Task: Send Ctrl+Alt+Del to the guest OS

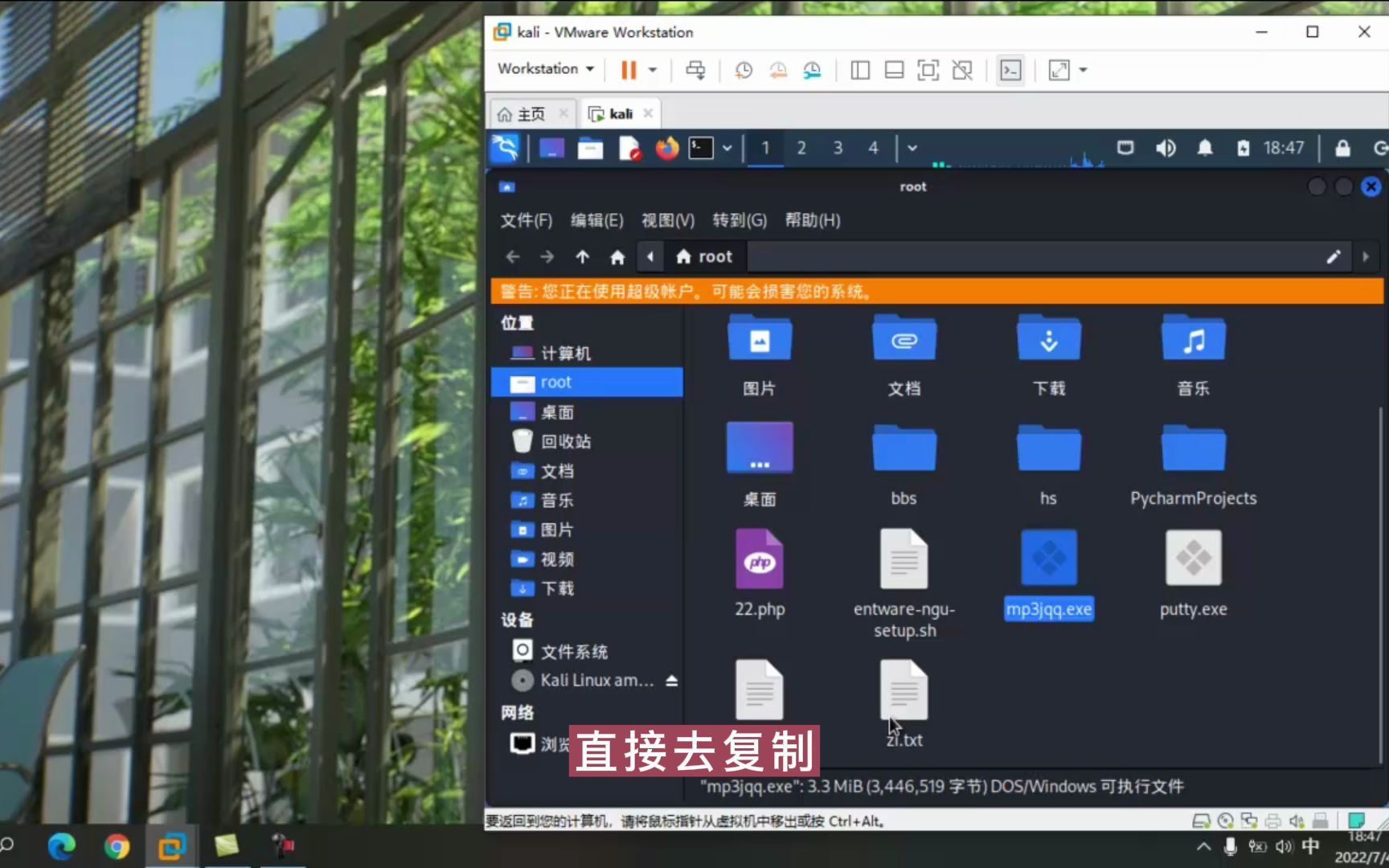Action: click(x=695, y=70)
